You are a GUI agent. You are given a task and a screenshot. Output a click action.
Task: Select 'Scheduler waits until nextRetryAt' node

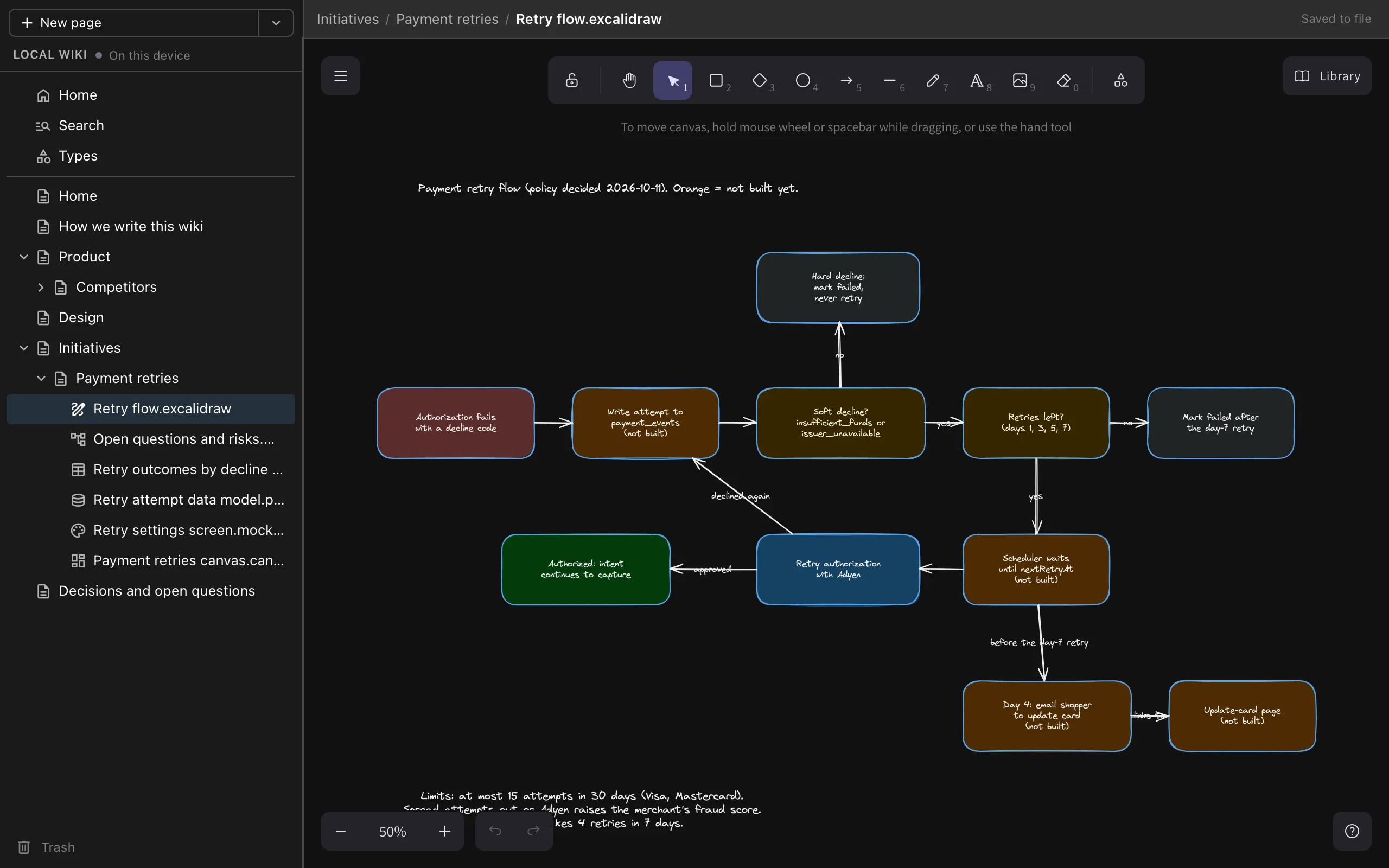point(1035,570)
